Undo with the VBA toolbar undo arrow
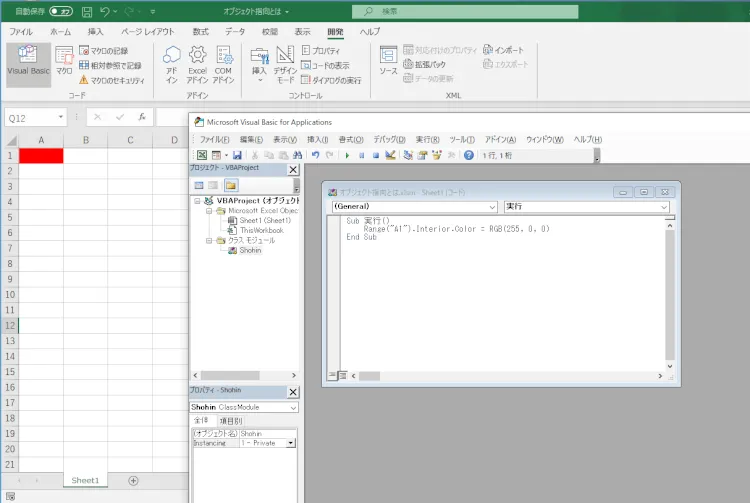750x503 pixels. [316, 155]
